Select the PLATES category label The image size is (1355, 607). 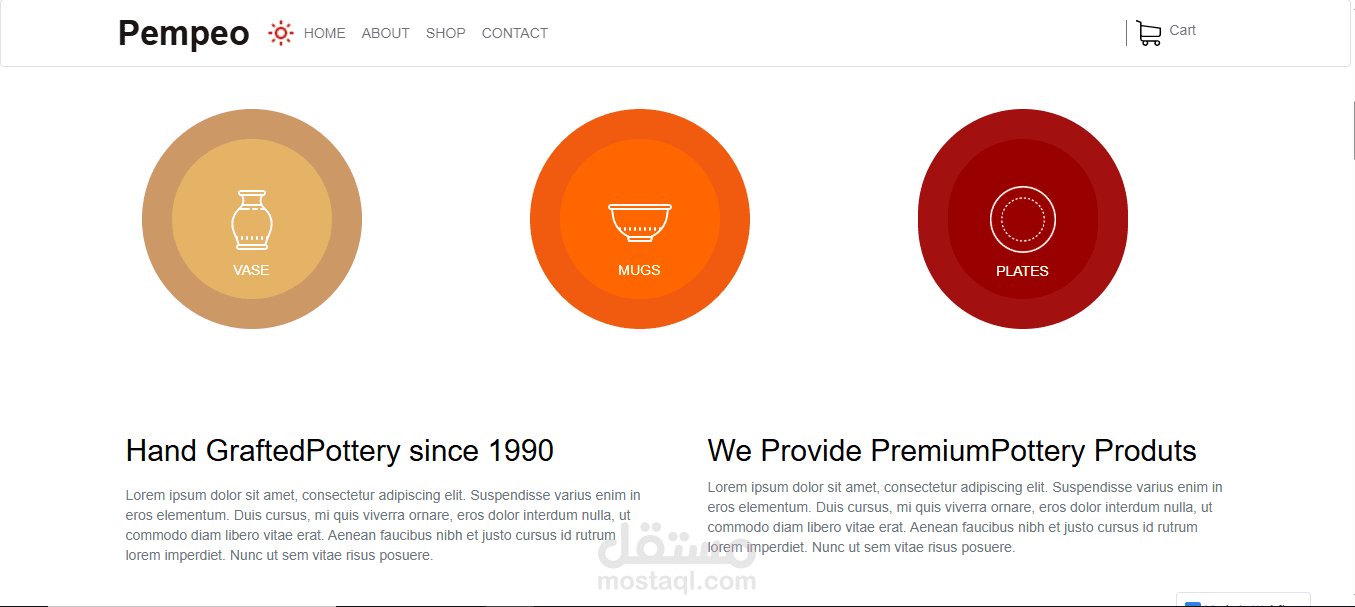pos(1022,271)
